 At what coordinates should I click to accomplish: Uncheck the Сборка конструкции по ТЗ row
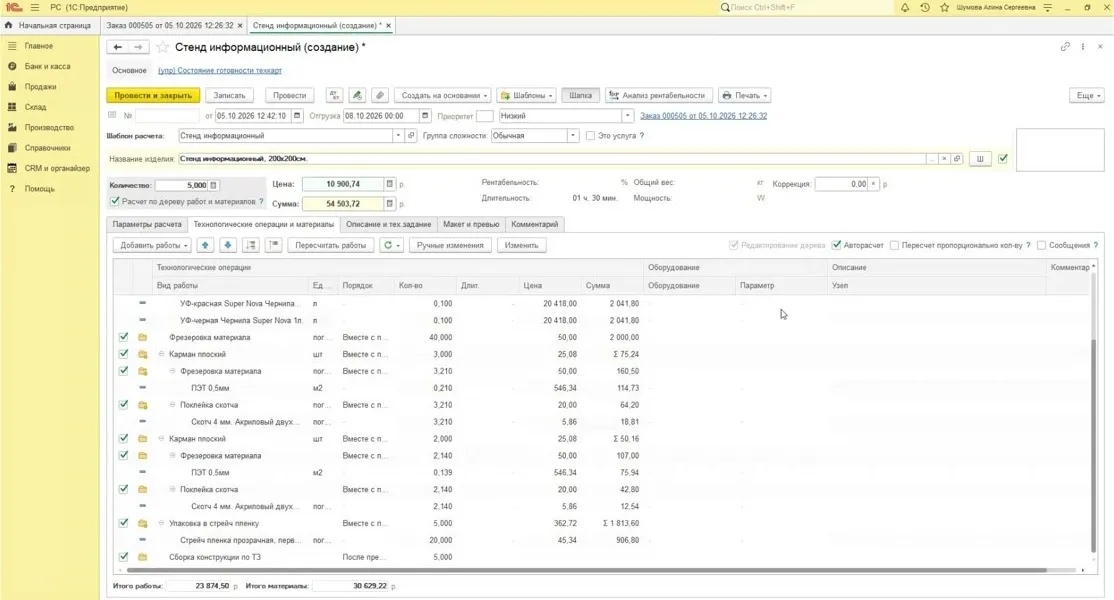tap(124, 557)
